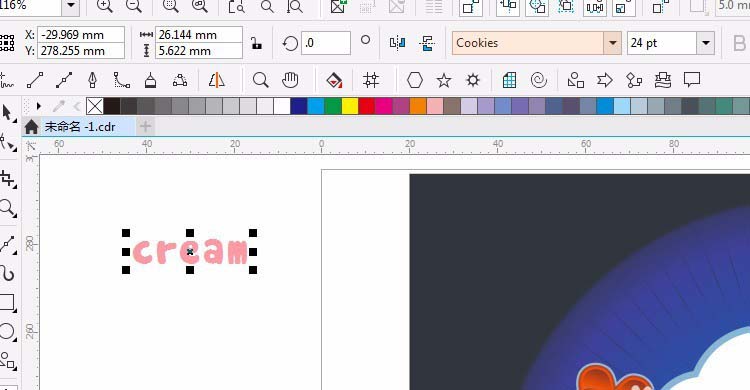Click the width field 26.144 mm
The width and height of the screenshot is (750, 390).
click(199, 35)
